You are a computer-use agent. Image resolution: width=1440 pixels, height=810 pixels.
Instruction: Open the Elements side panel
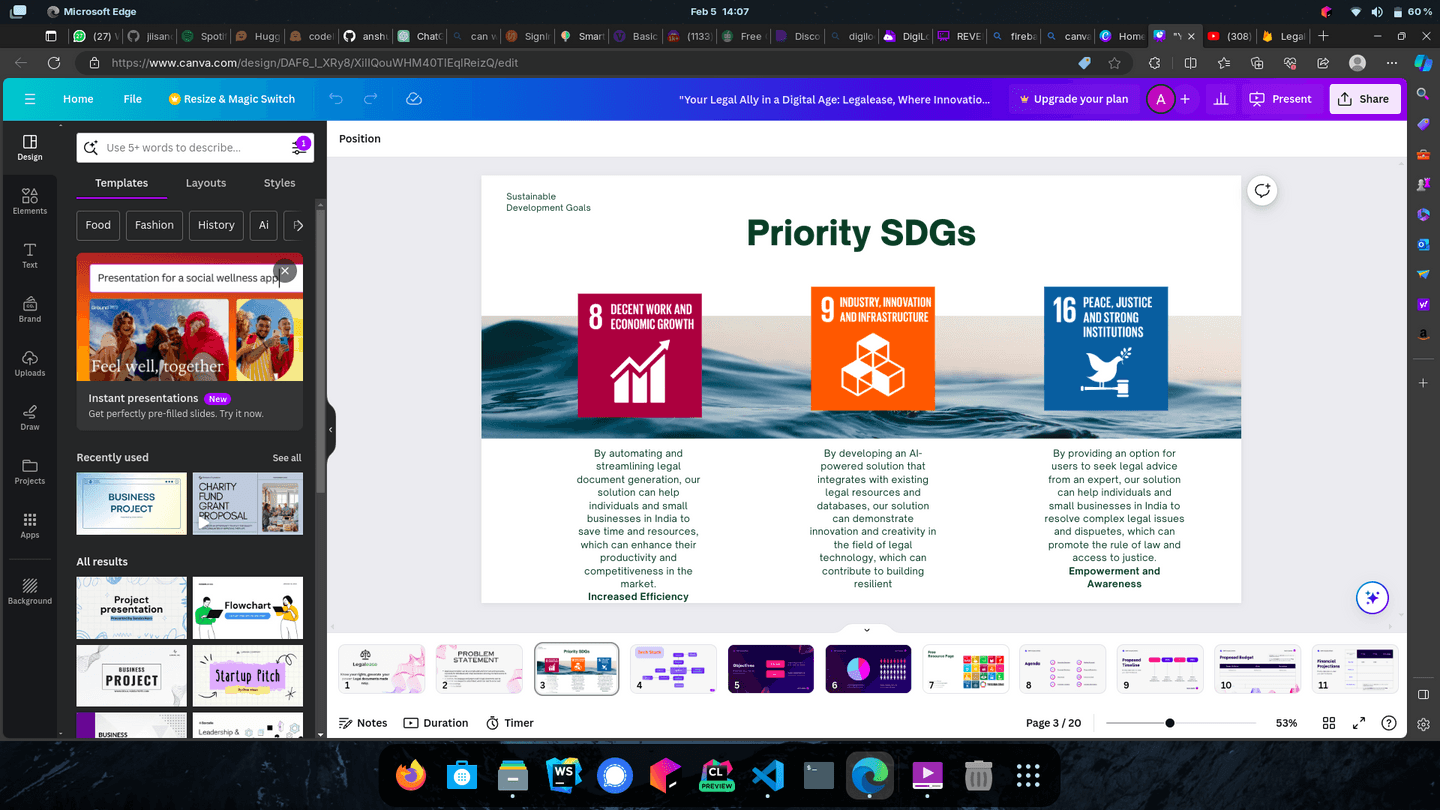[30, 201]
